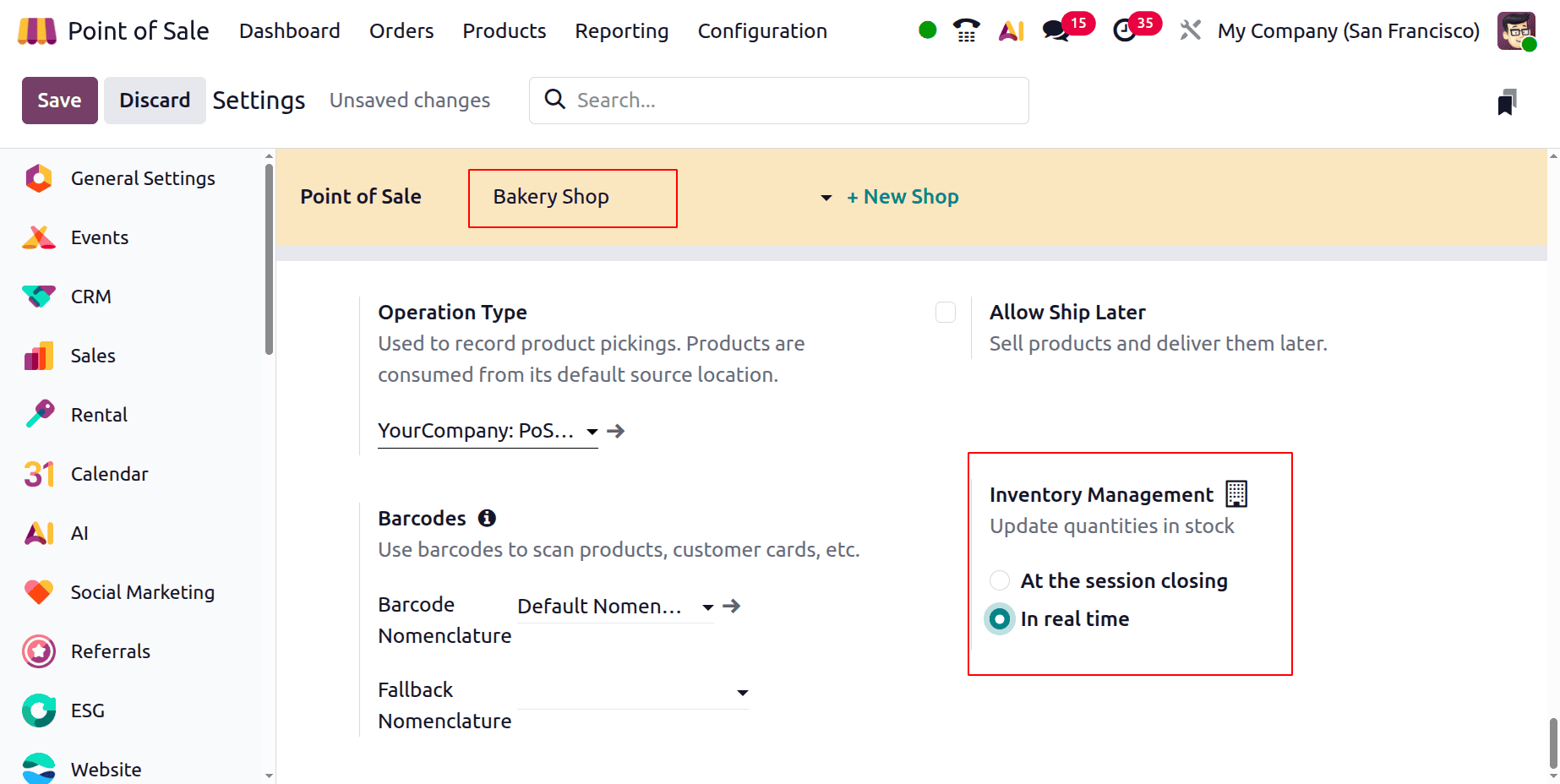Click the main page scrollbar thumb
1560x784 pixels.
coord(1553,742)
